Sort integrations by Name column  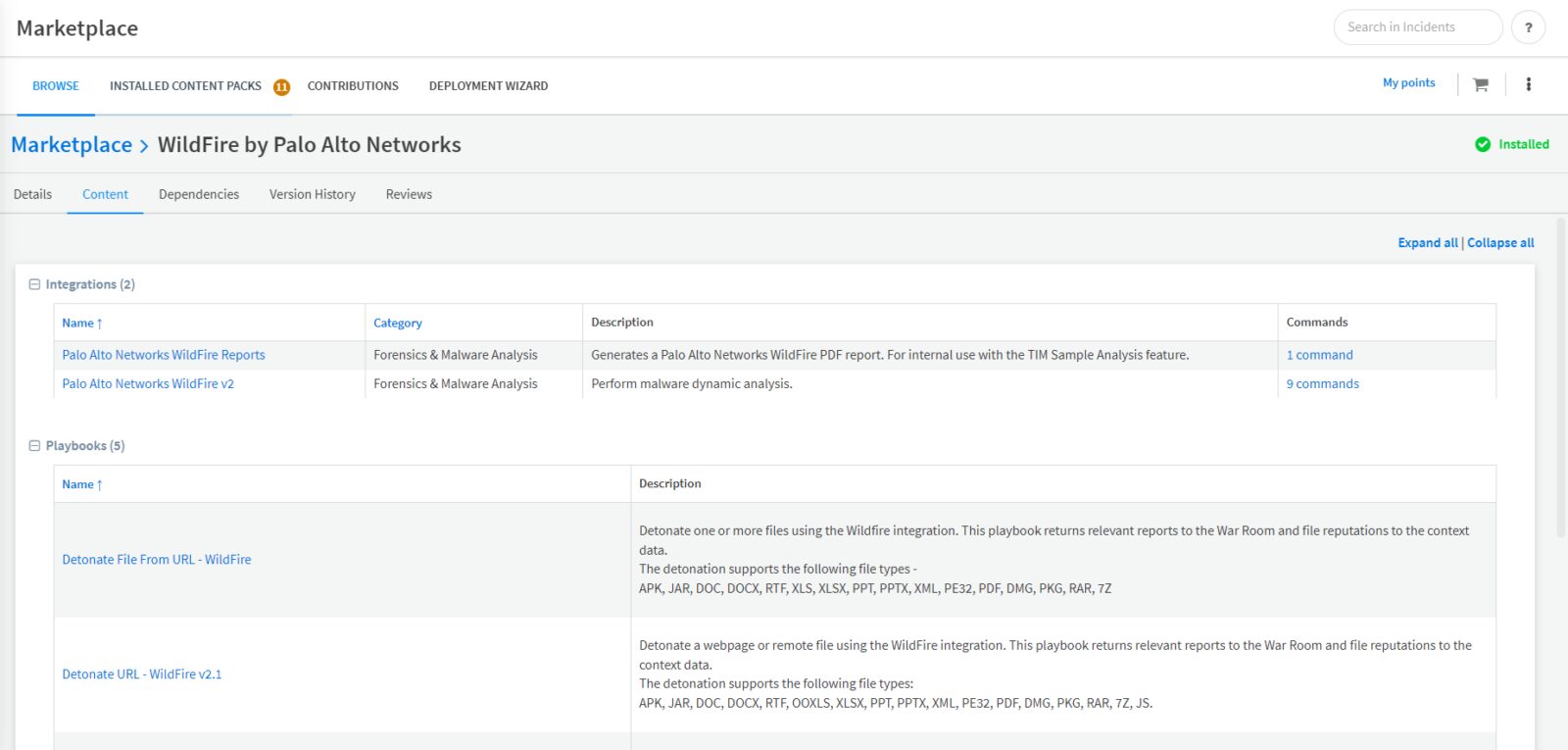[x=82, y=323]
